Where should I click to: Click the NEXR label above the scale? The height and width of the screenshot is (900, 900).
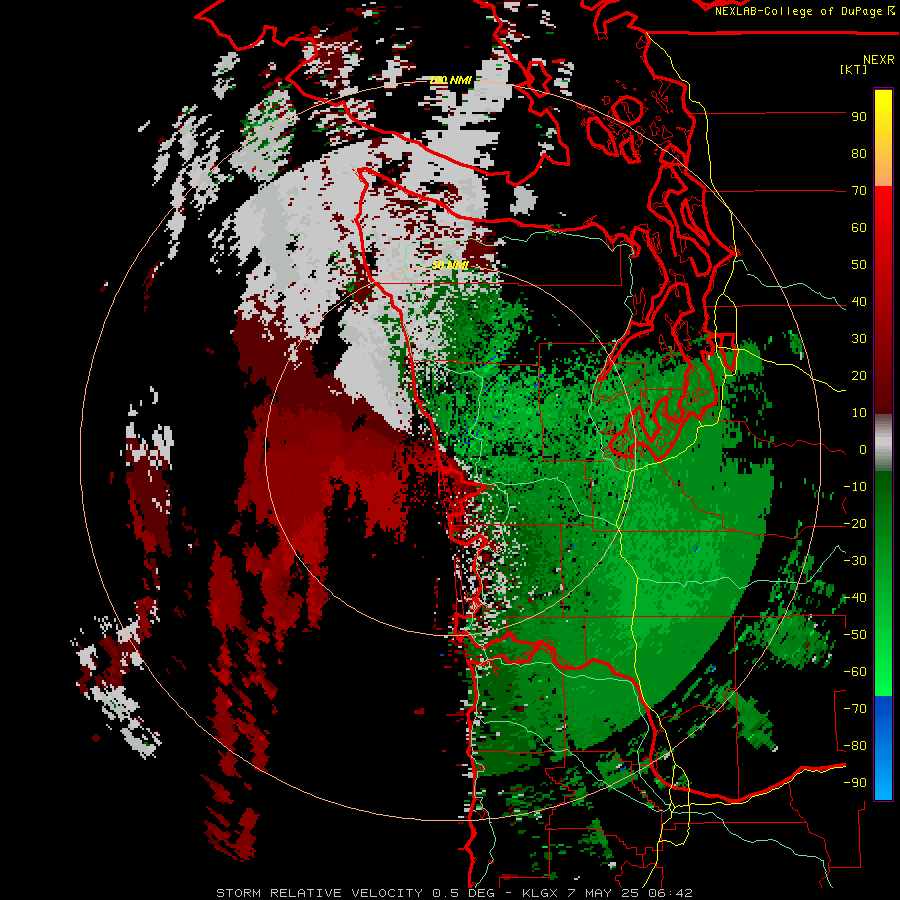(878, 60)
